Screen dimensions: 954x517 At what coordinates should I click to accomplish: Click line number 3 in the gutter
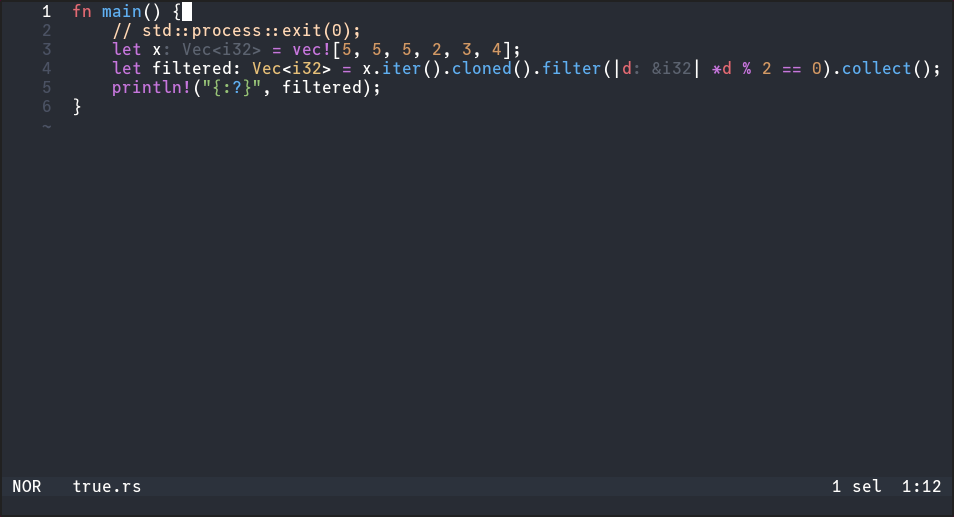[x=46, y=50]
